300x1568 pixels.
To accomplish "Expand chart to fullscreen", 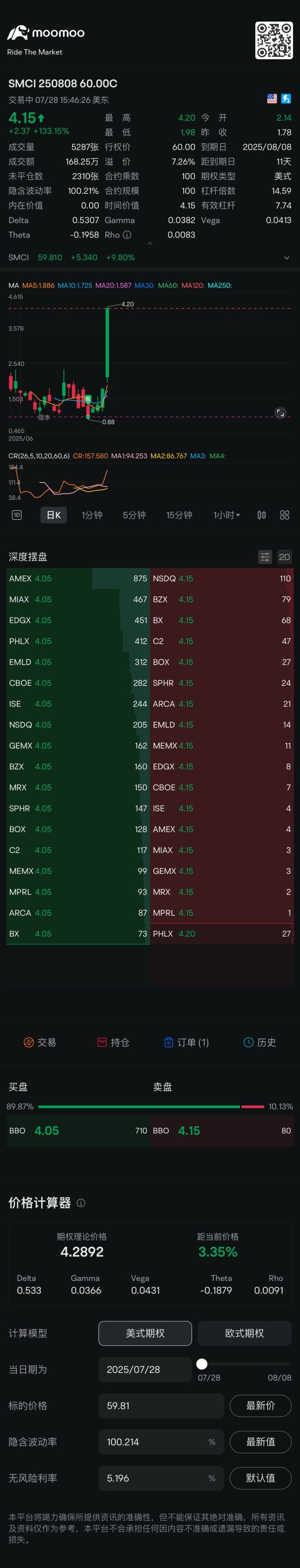I will (280, 413).
